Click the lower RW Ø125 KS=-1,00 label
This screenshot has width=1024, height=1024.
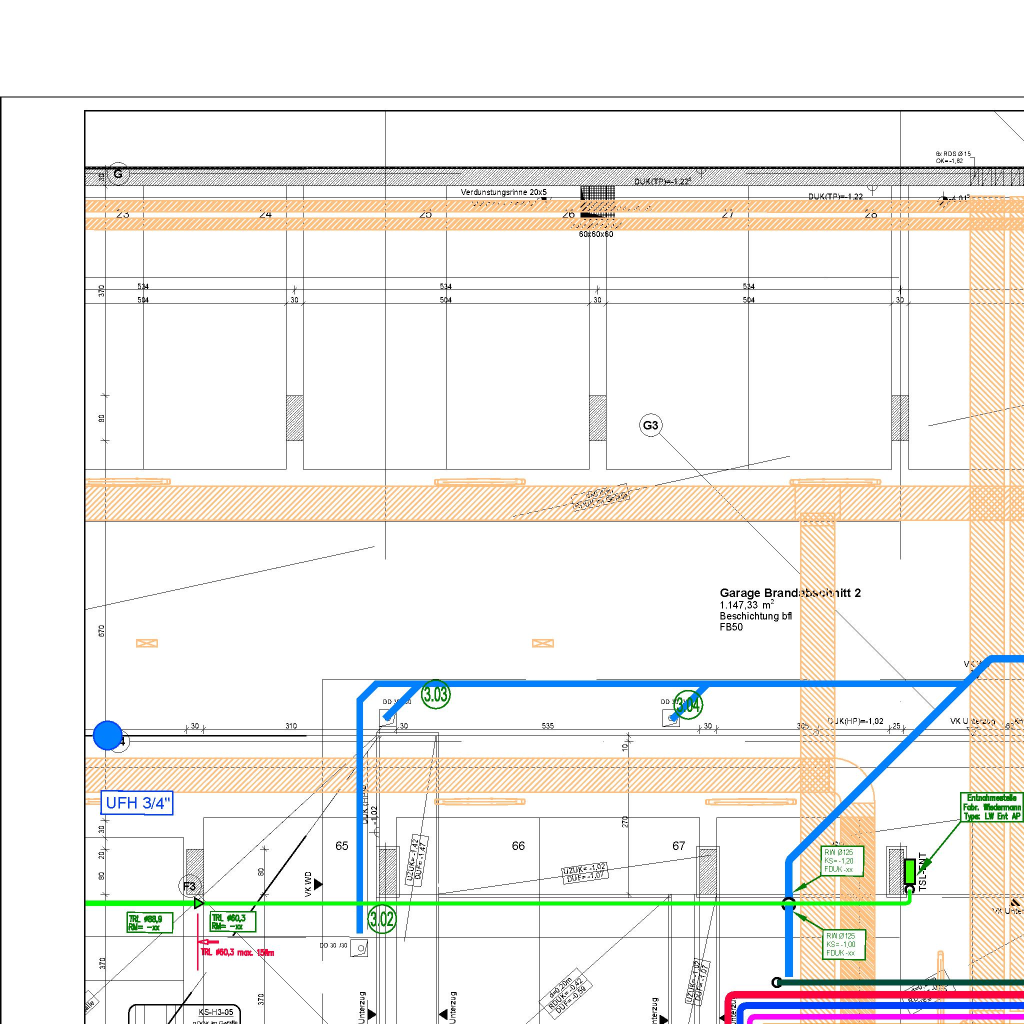[x=840, y=944]
